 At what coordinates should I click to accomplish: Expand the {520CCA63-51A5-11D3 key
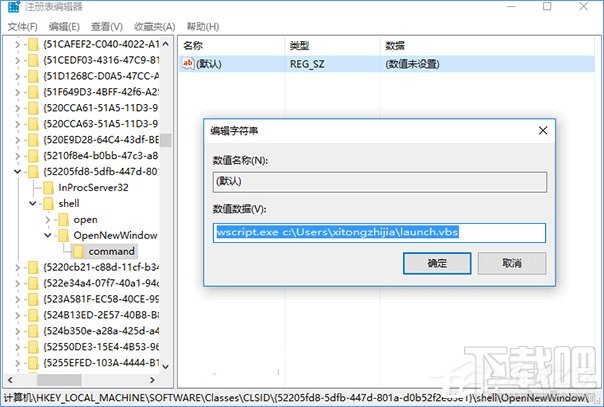click(x=17, y=124)
